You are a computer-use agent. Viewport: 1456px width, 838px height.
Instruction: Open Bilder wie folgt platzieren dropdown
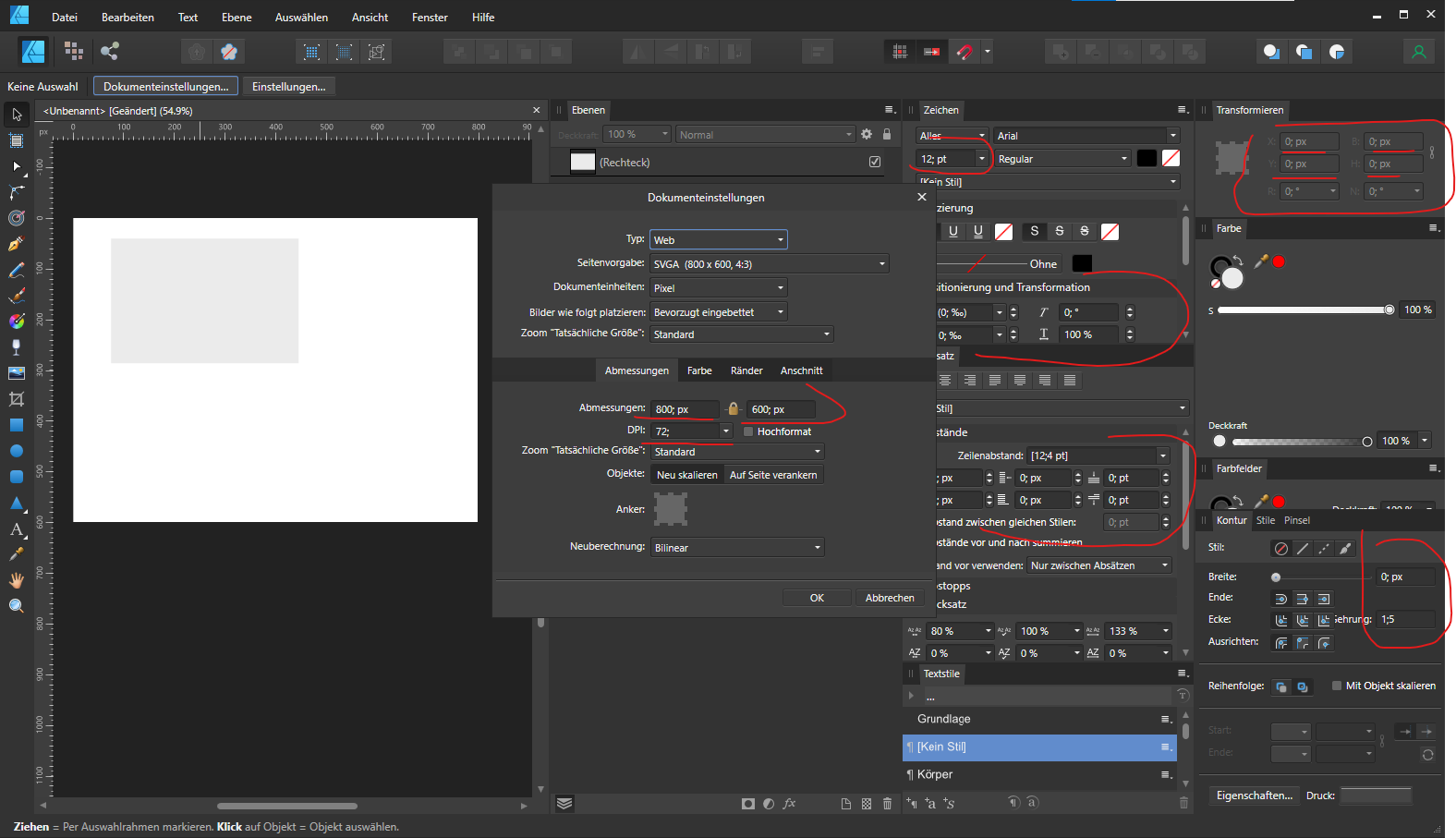tap(718, 311)
